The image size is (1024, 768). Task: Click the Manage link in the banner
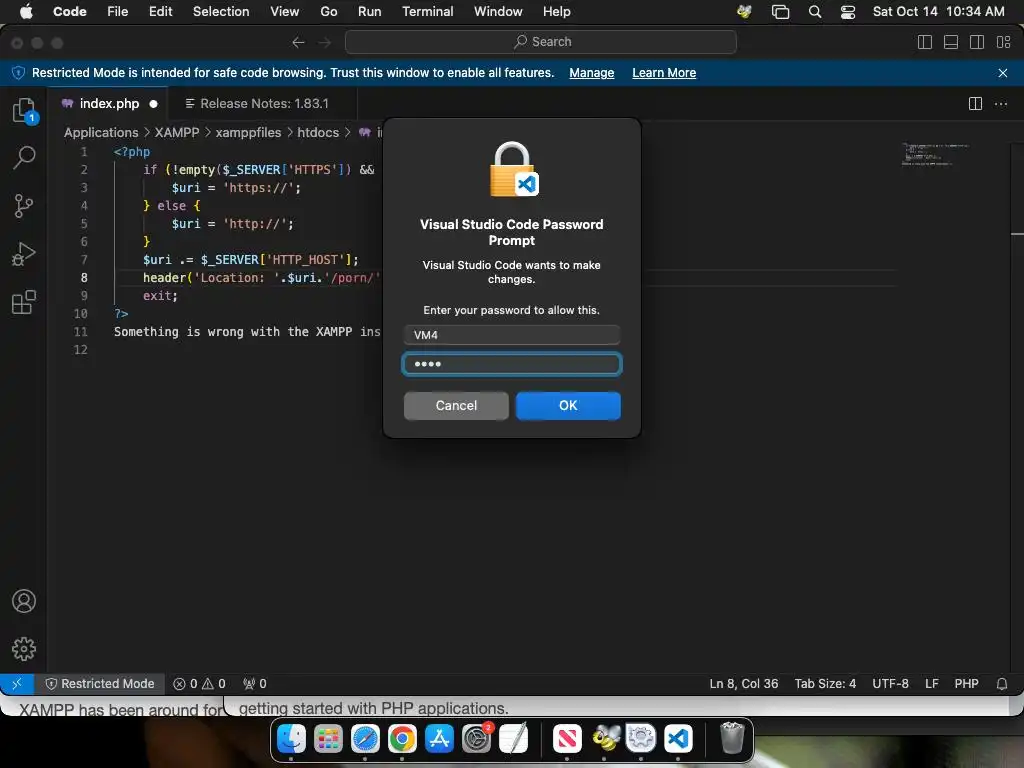point(592,73)
